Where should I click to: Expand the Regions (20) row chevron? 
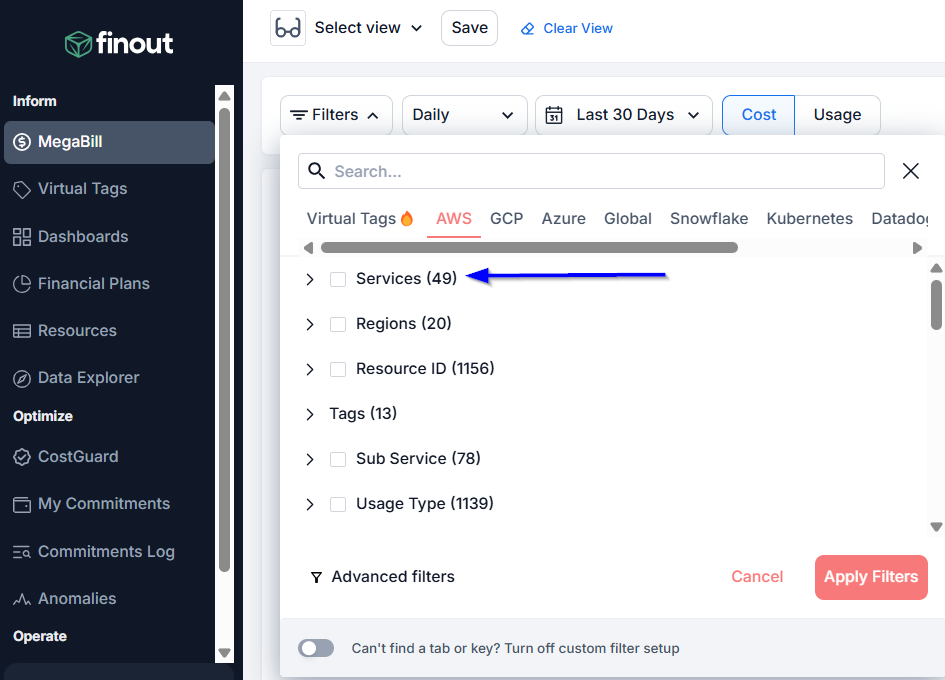point(310,324)
